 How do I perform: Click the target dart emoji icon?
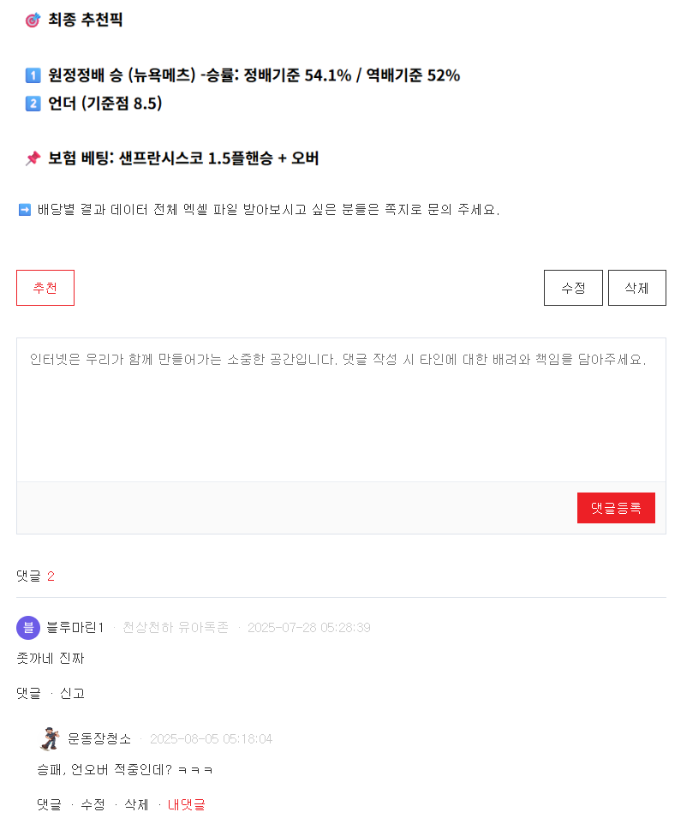(x=33, y=20)
